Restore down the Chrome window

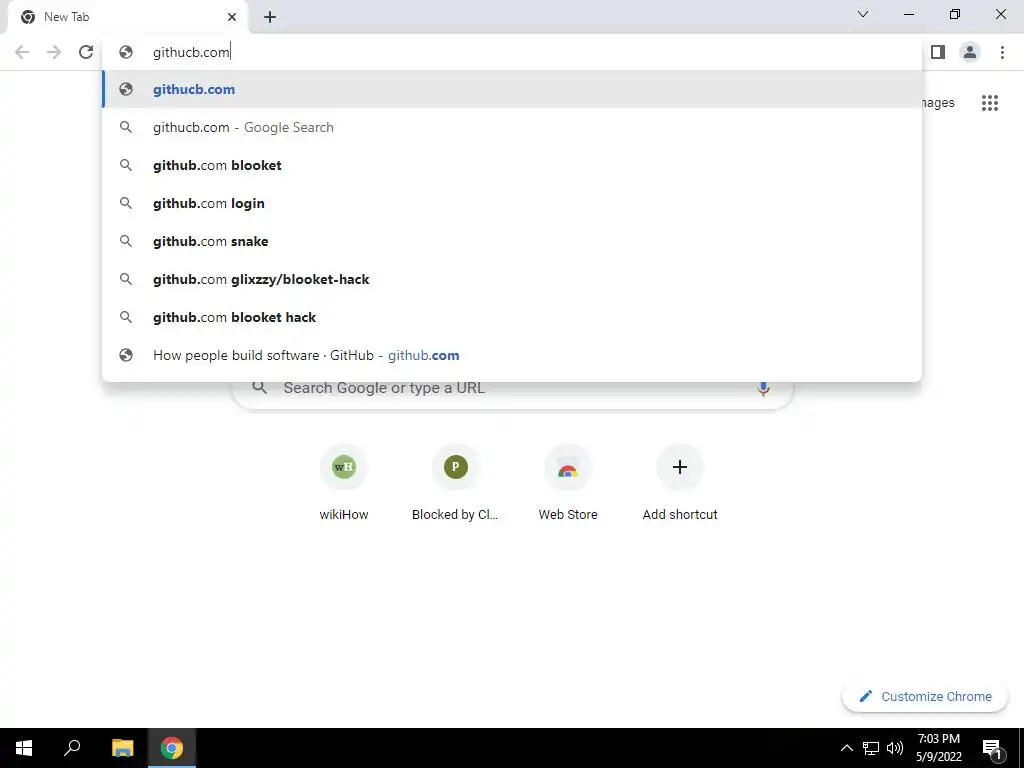955,14
